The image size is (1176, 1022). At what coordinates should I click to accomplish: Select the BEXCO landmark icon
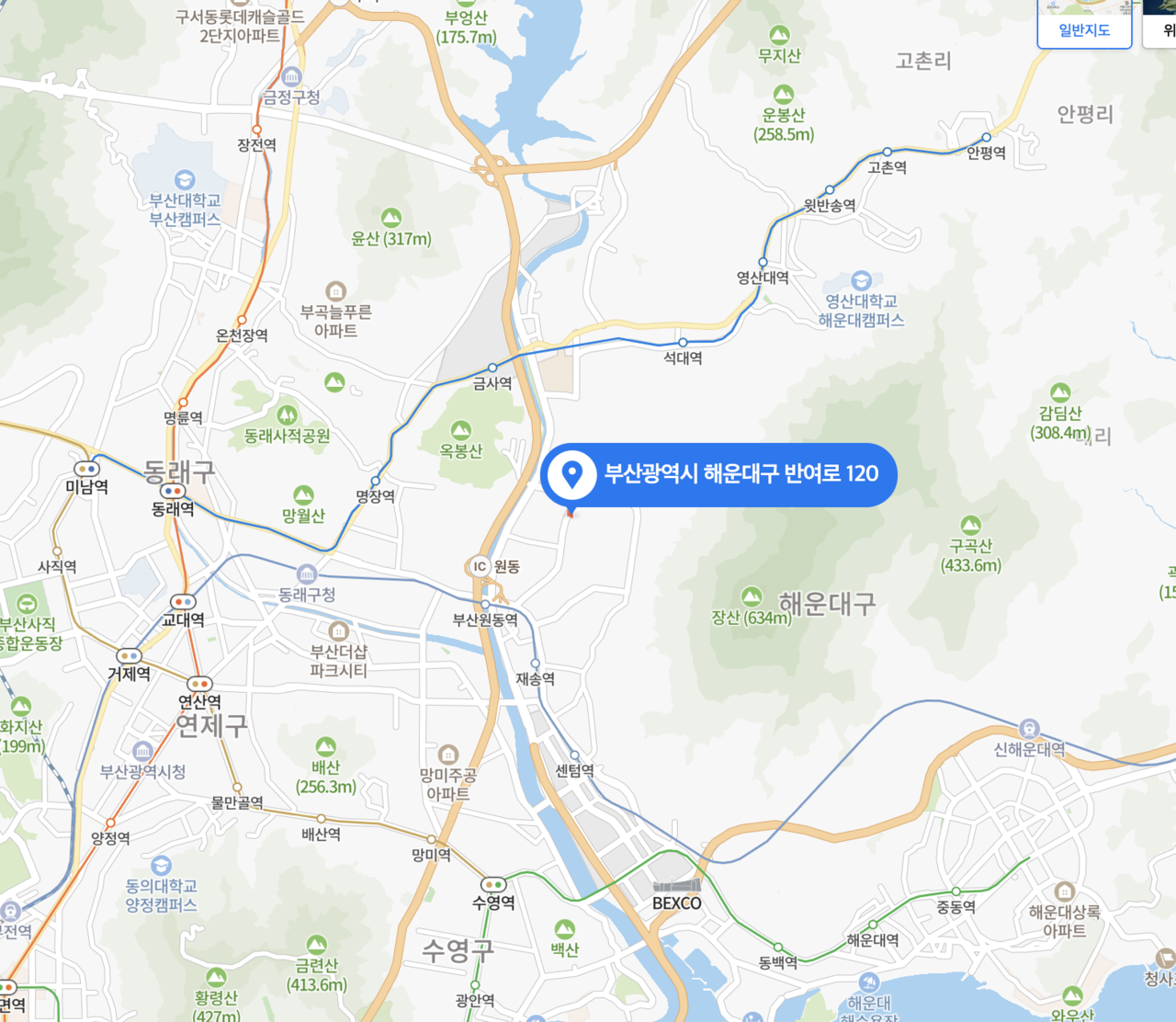(677, 885)
